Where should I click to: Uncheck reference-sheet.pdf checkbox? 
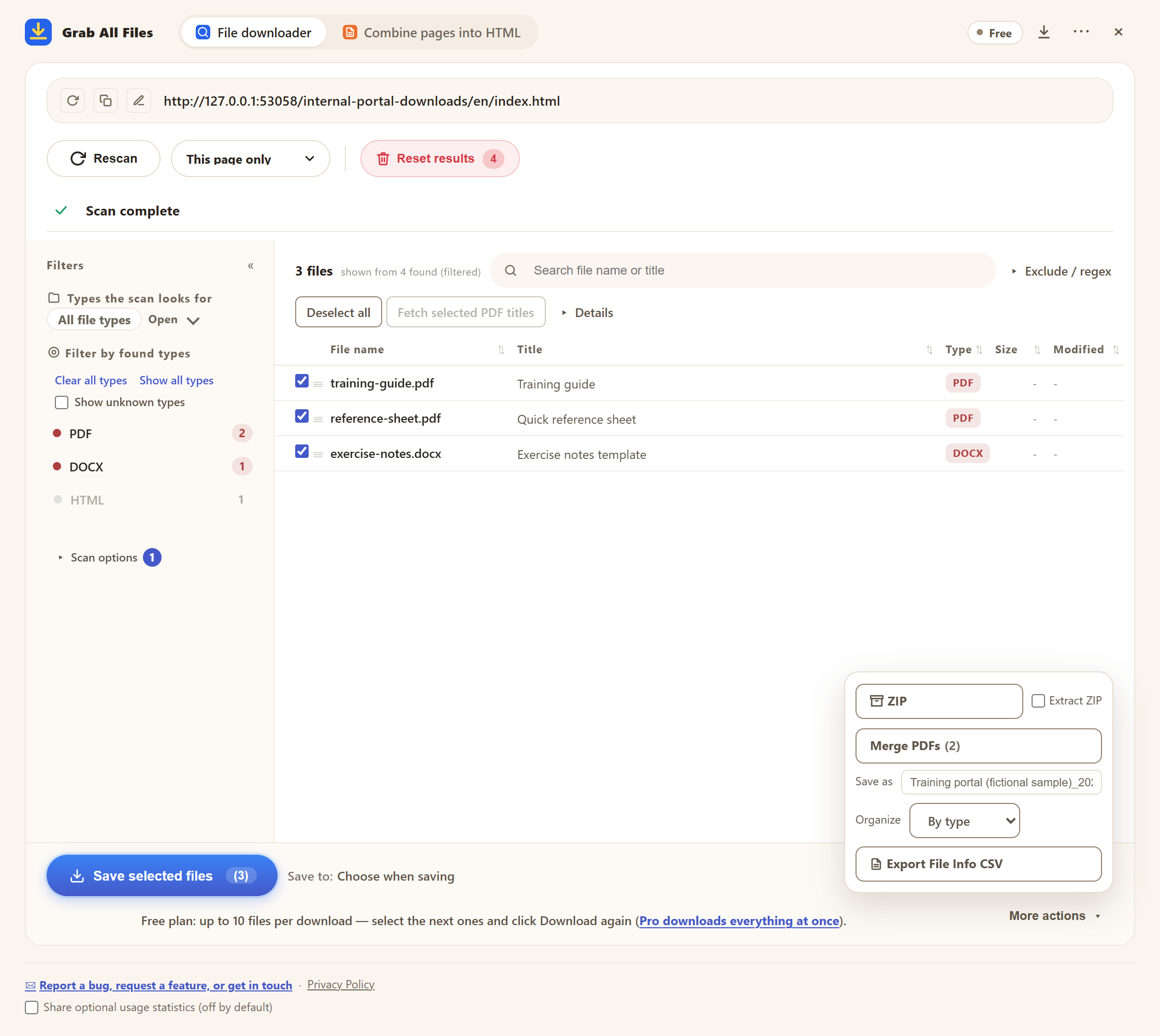302,416
